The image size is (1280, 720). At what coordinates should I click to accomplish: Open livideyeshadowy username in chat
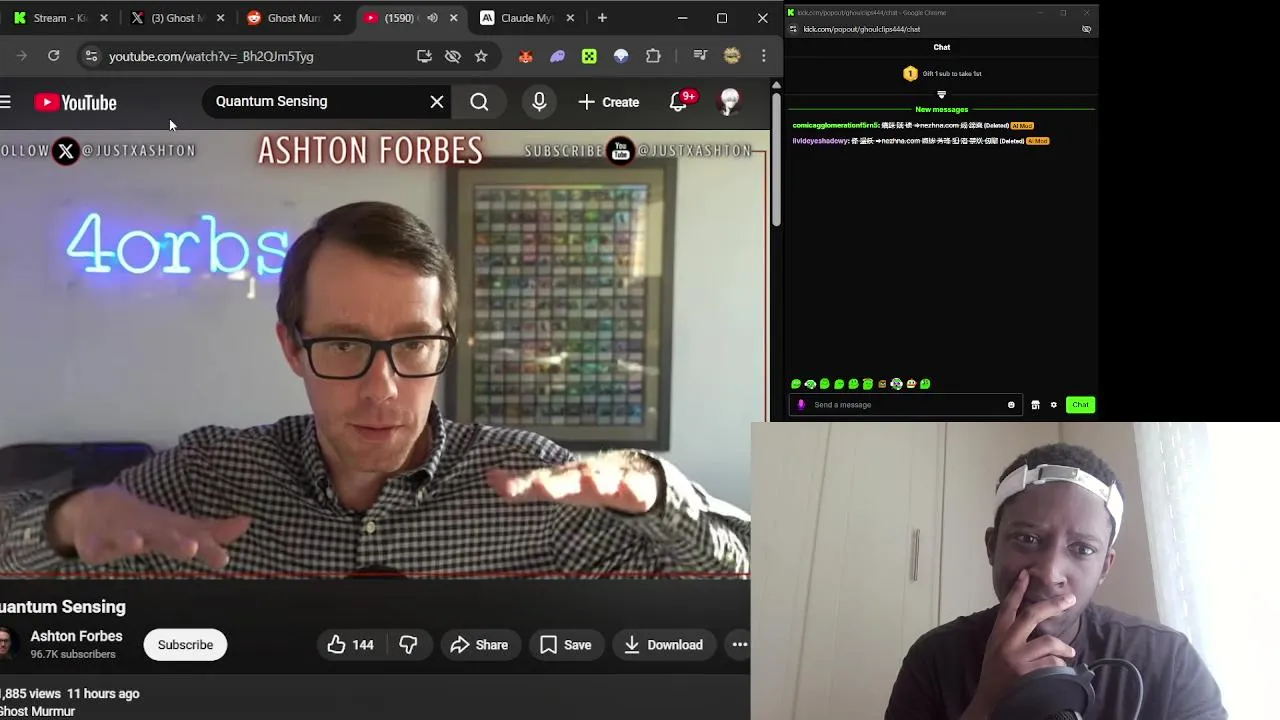[x=820, y=141]
